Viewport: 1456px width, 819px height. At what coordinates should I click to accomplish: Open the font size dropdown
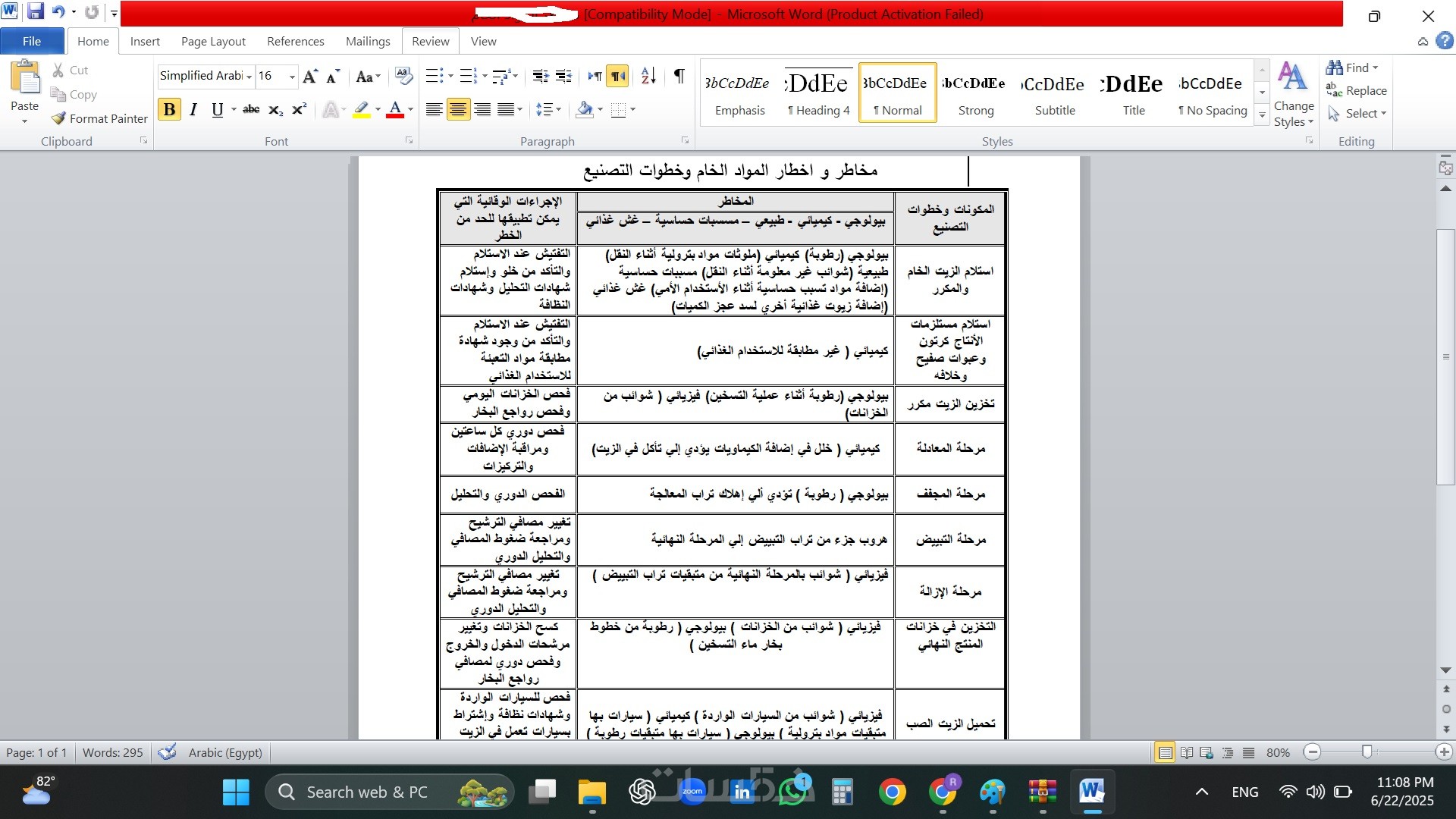coord(292,77)
